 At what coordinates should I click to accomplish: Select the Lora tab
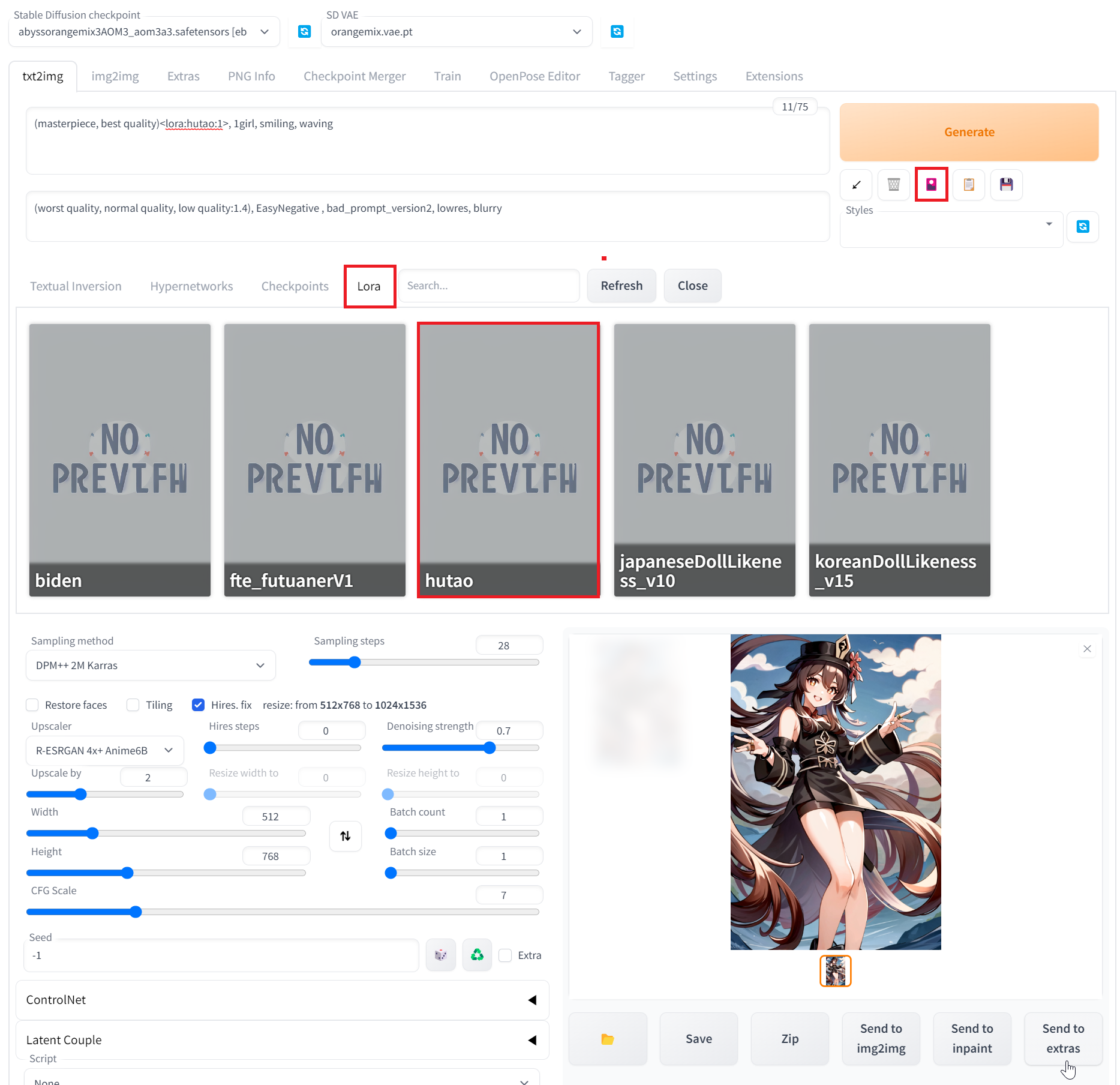point(369,286)
